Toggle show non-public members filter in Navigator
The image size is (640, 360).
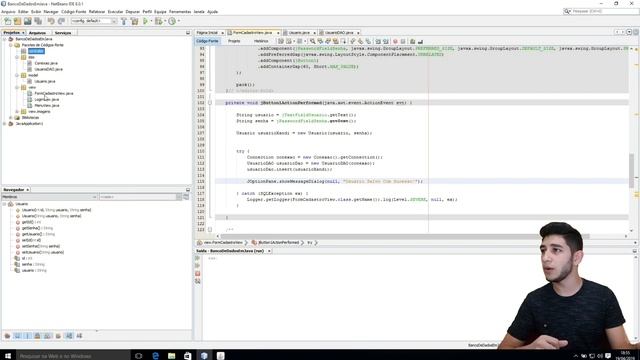tap(38, 336)
